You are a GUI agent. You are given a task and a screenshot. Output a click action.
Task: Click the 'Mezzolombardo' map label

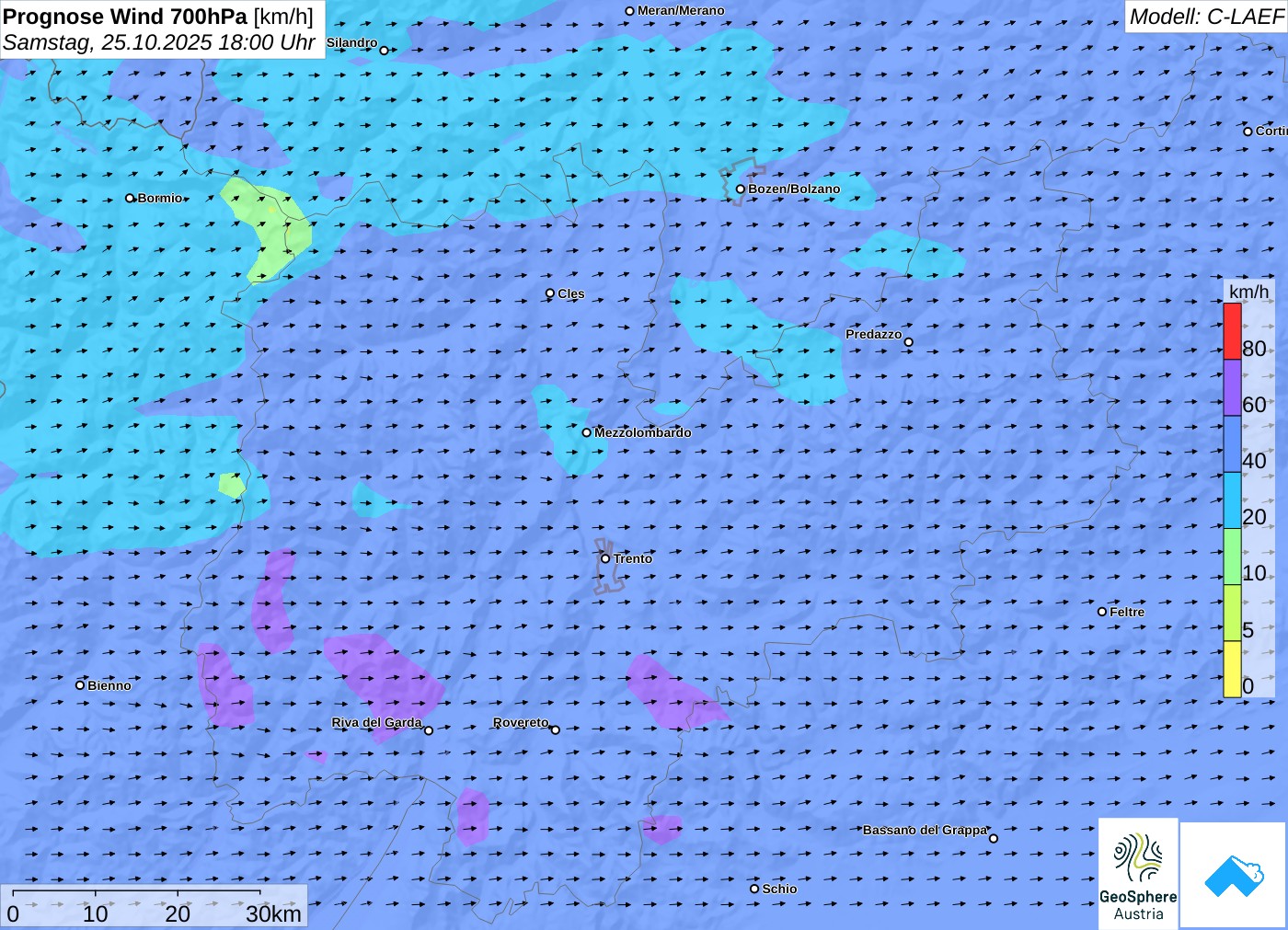pyautogui.click(x=643, y=432)
